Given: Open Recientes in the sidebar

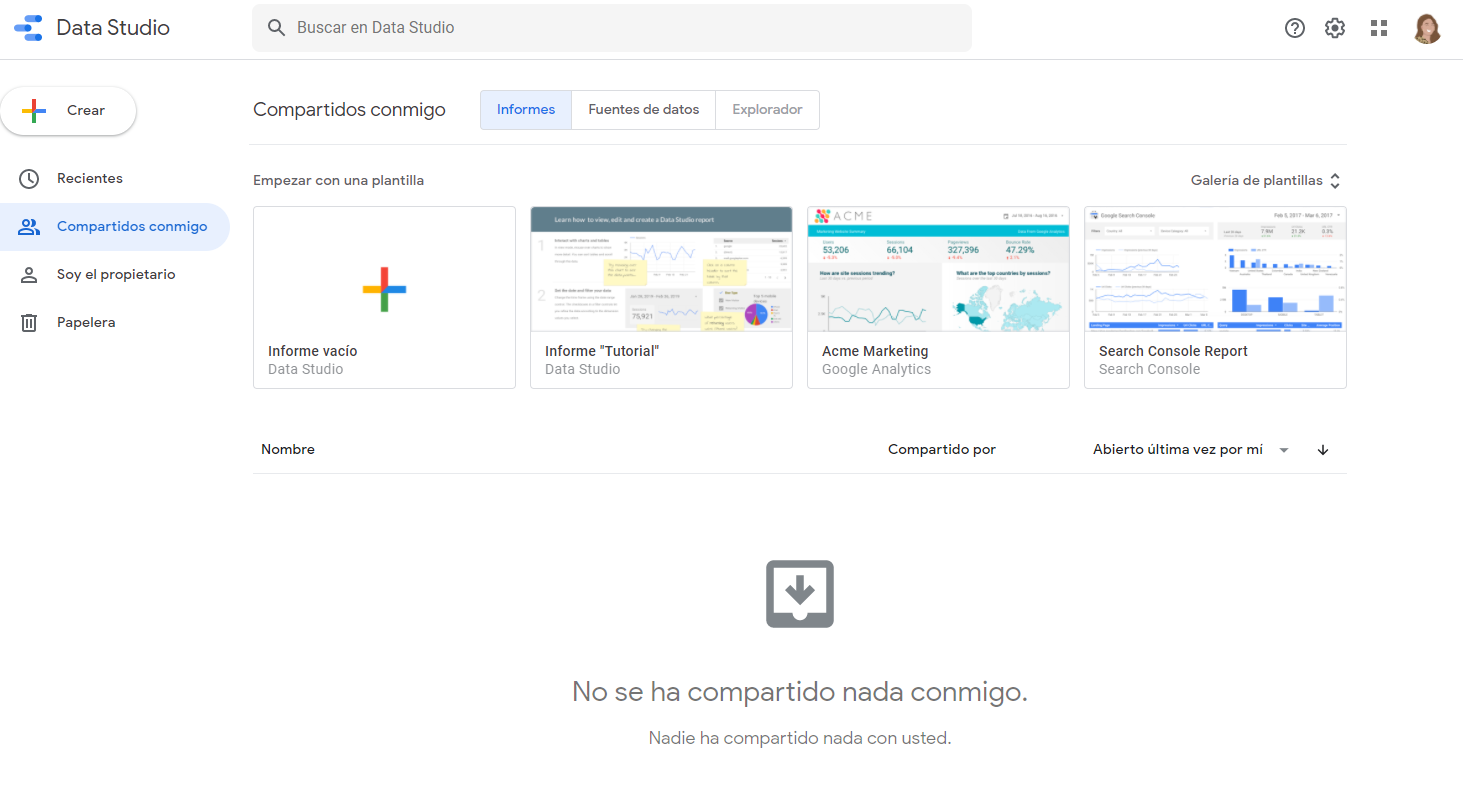Looking at the screenshot, I should point(115,179).
